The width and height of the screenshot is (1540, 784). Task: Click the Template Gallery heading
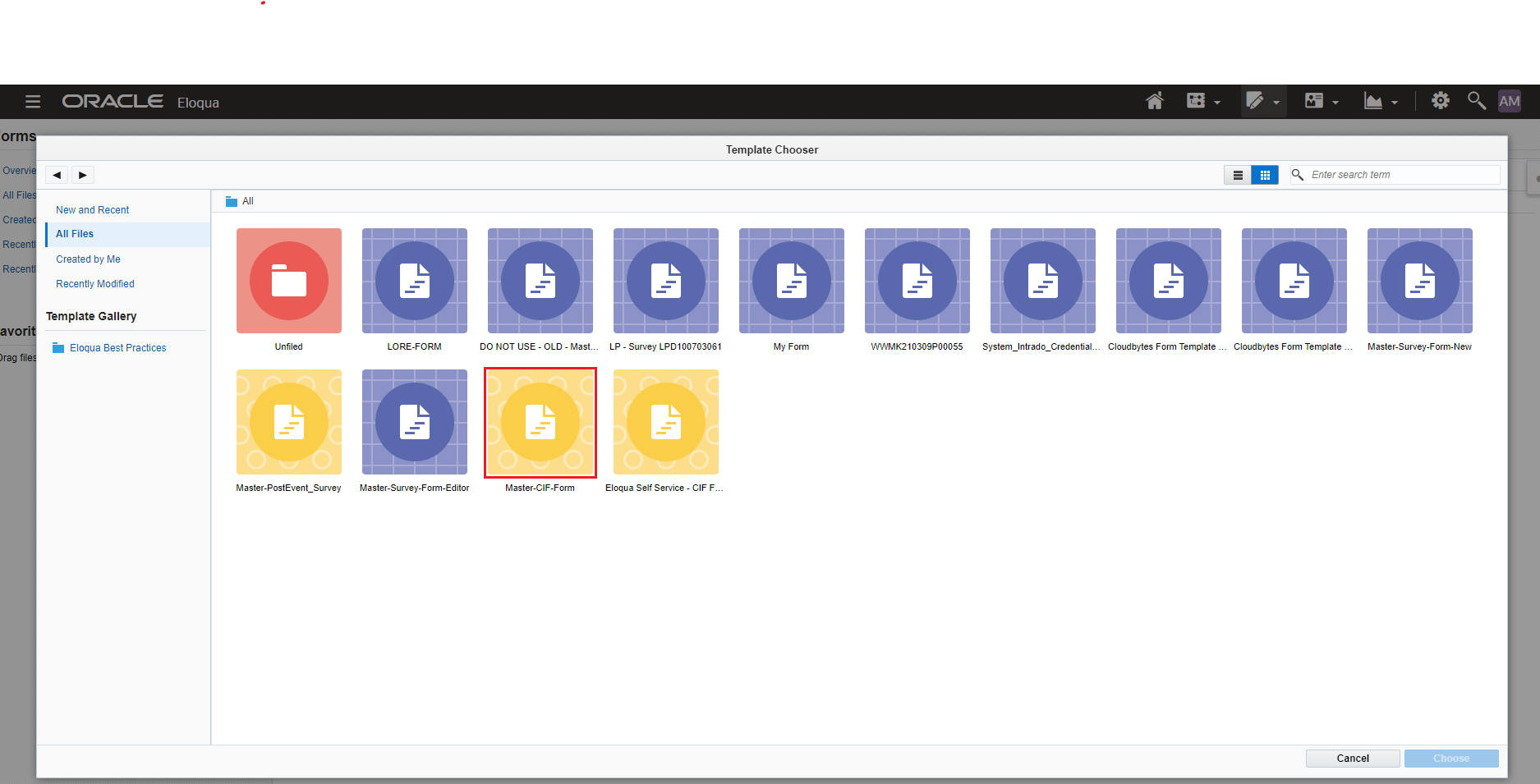(91, 316)
